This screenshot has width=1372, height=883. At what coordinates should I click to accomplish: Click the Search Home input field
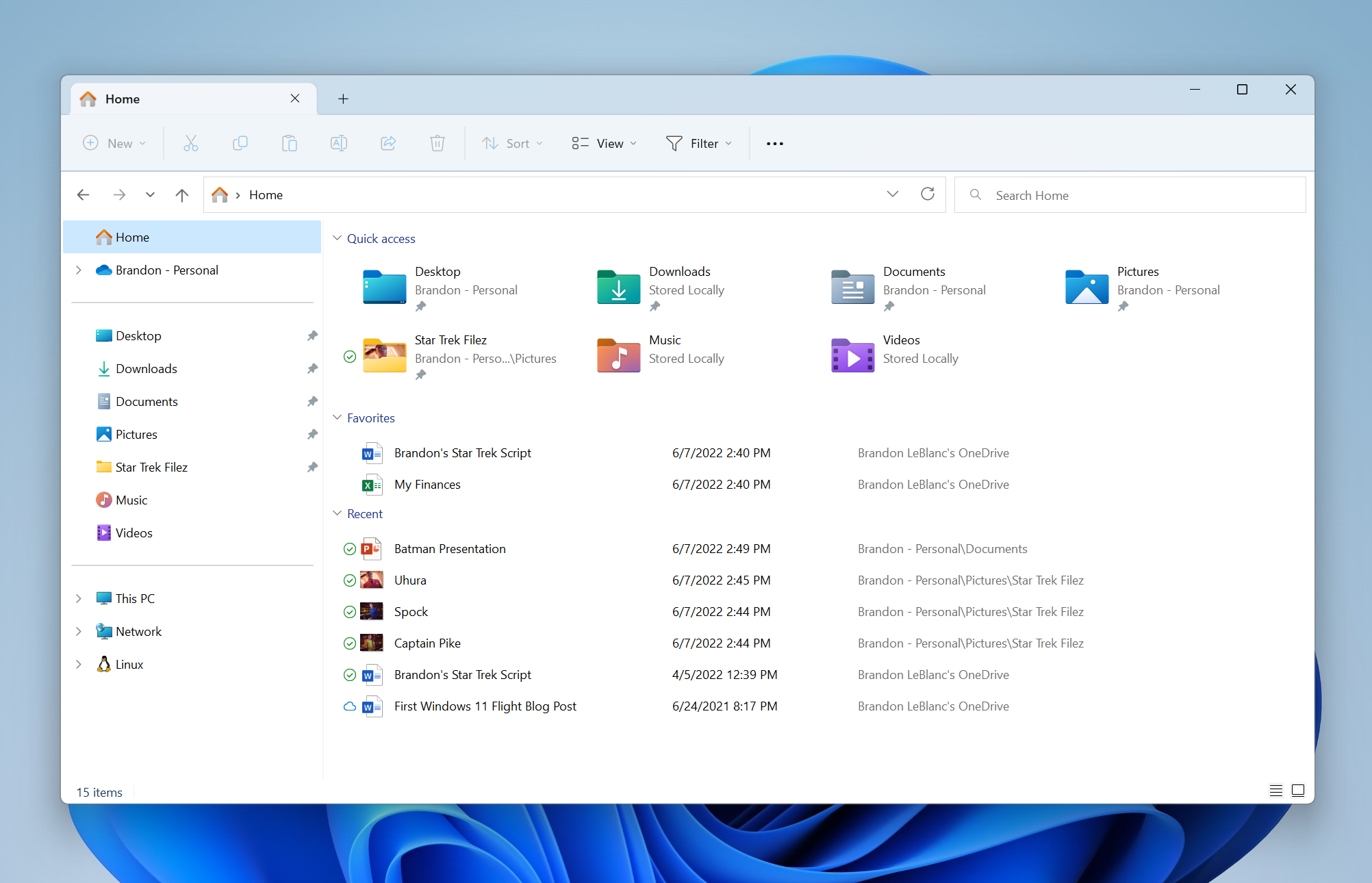pos(1130,194)
